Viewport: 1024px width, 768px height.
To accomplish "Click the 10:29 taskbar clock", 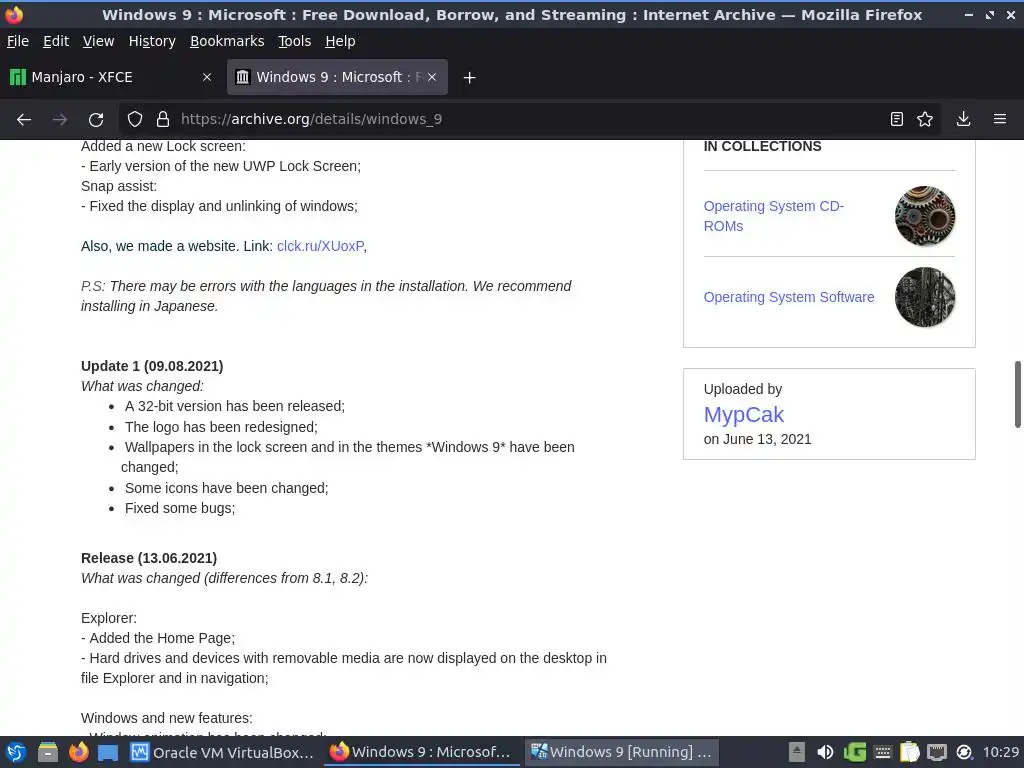I will click(1000, 752).
